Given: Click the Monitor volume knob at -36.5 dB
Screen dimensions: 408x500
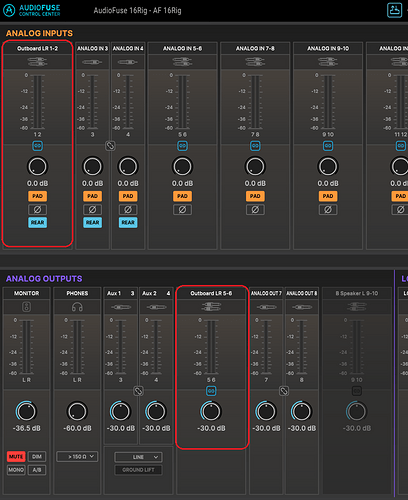Looking at the screenshot, I should click(x=26, y=411).
